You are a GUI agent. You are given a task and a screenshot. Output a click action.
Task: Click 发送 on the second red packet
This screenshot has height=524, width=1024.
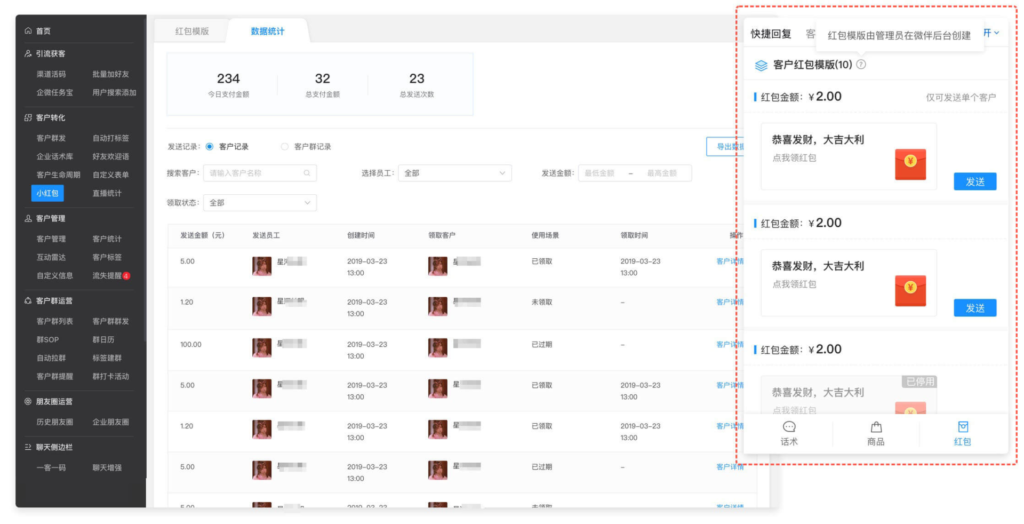click(x=974, y=308)
